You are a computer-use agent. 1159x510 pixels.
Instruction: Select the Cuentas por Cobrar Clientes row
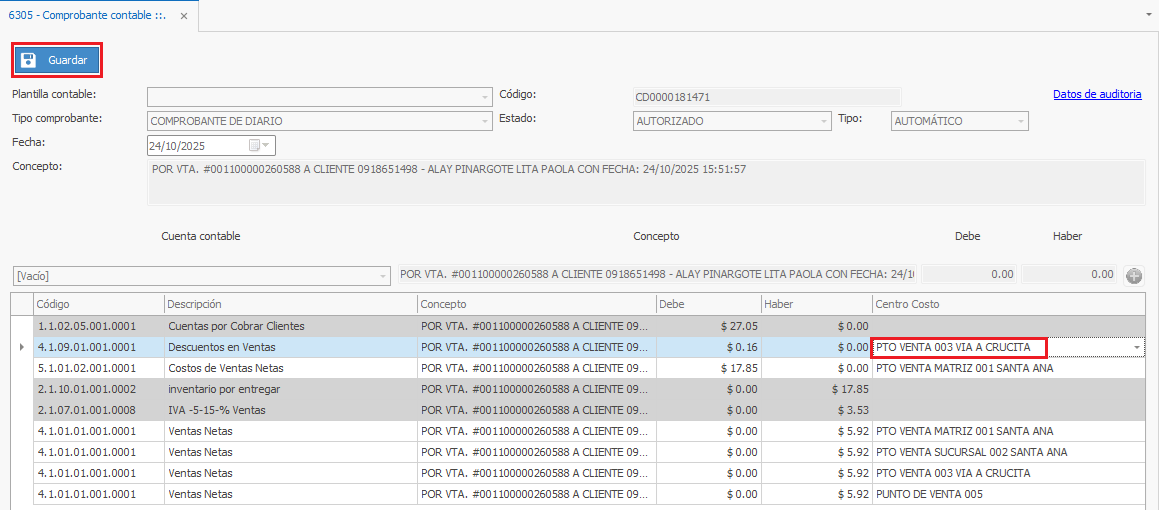236,326
